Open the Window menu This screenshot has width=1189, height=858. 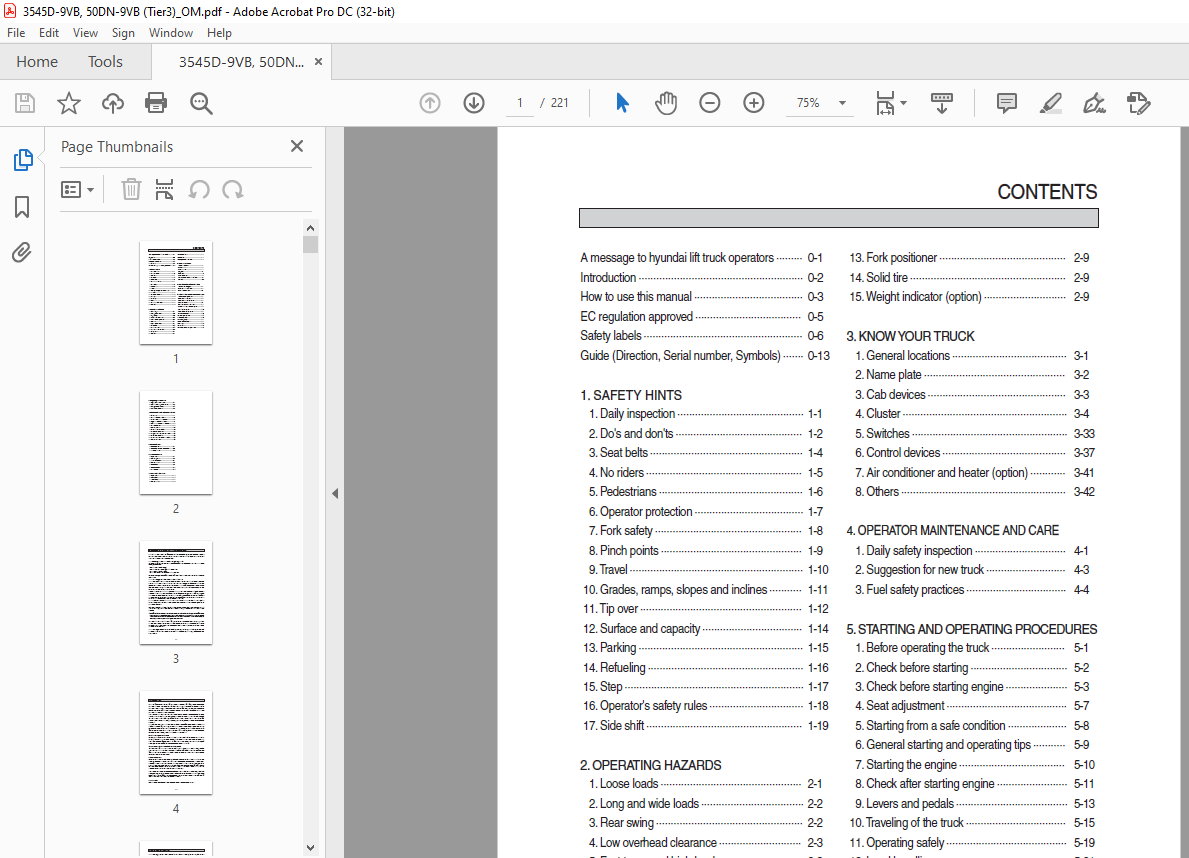point(171,33)
